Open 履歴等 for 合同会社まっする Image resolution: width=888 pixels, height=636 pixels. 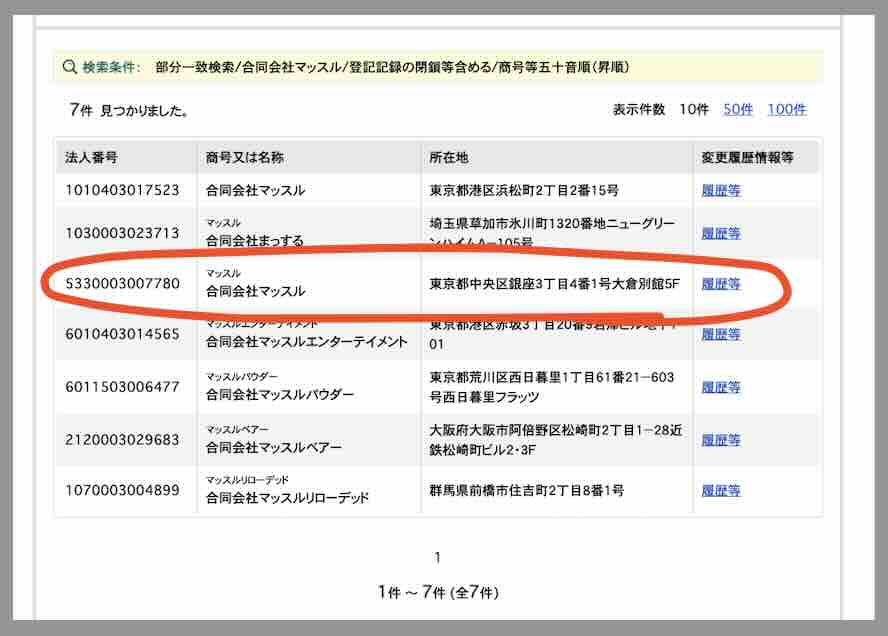(721, 233)
